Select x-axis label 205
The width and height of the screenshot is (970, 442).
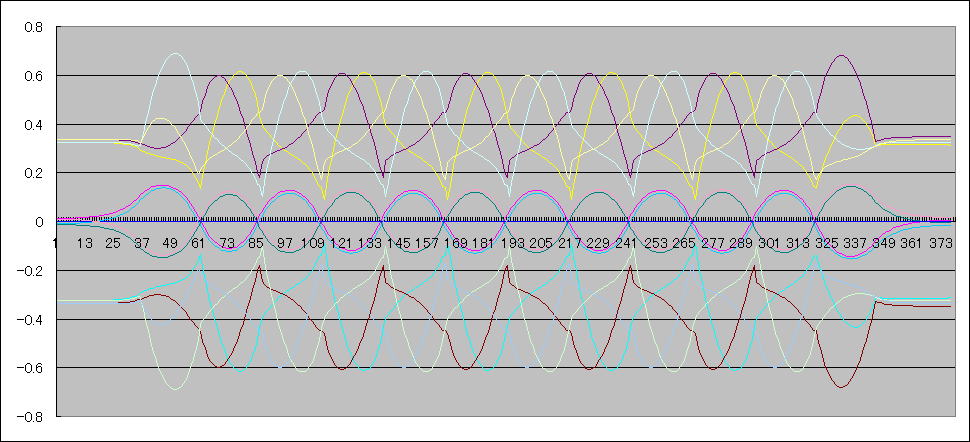(x=541, y=243)
